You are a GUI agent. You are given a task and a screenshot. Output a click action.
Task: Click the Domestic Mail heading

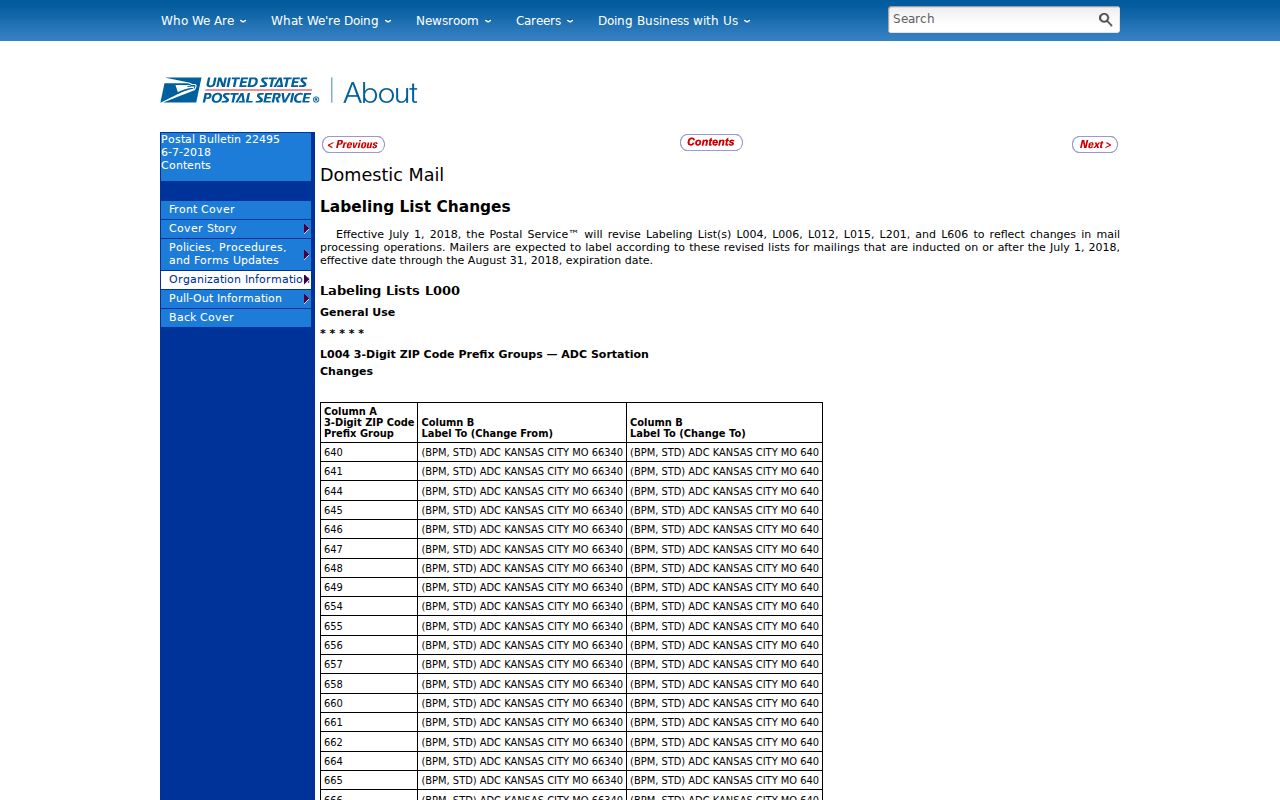pyautogui.click(x=382, y=175)
